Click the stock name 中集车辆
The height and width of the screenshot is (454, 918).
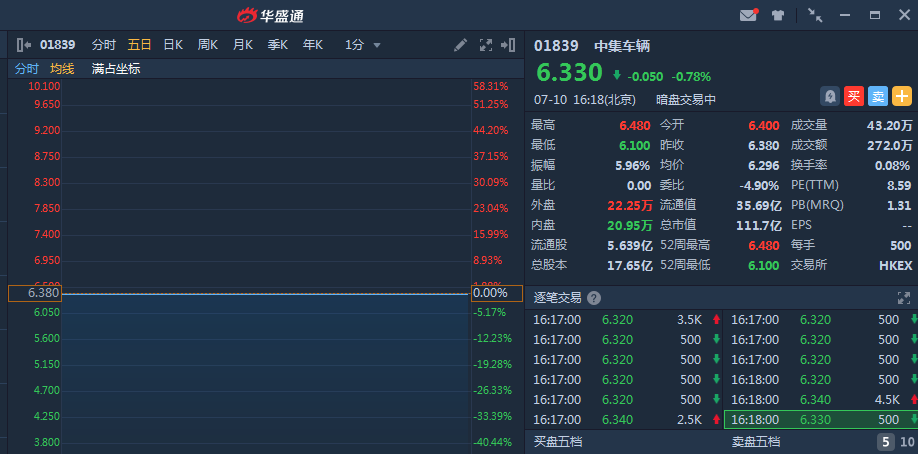pos(622,46)
